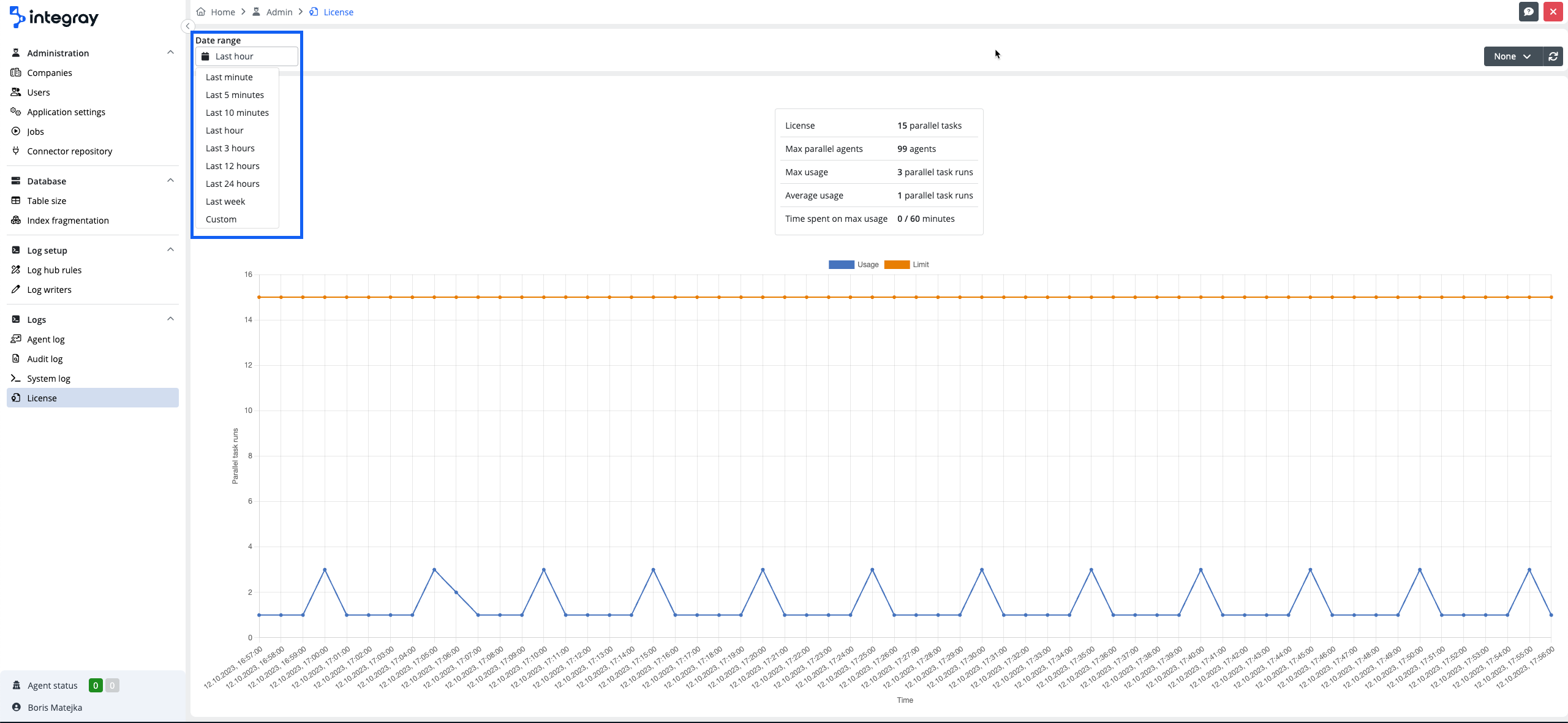Select Last 24 hours from the list

click(232, 184)
